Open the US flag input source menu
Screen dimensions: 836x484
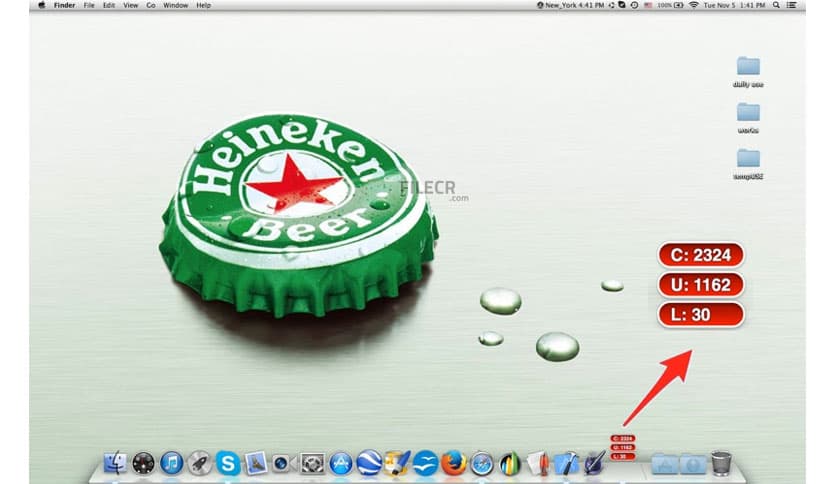tap(648, 5)
